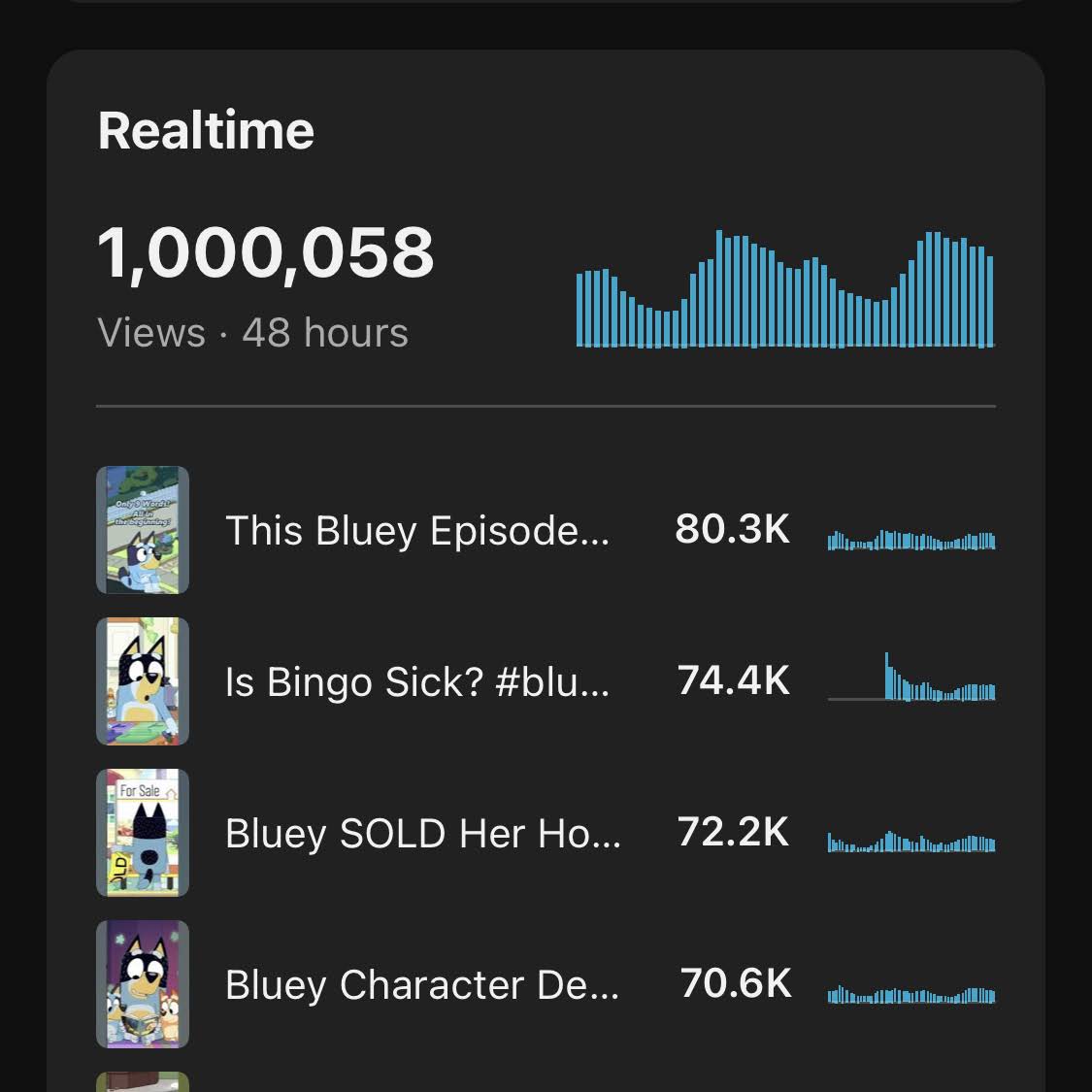Viewport: 1092px width, 1092px height.
Task: Open the "Bluey SOLD Her Ho..." title
Action: point(423,834)
